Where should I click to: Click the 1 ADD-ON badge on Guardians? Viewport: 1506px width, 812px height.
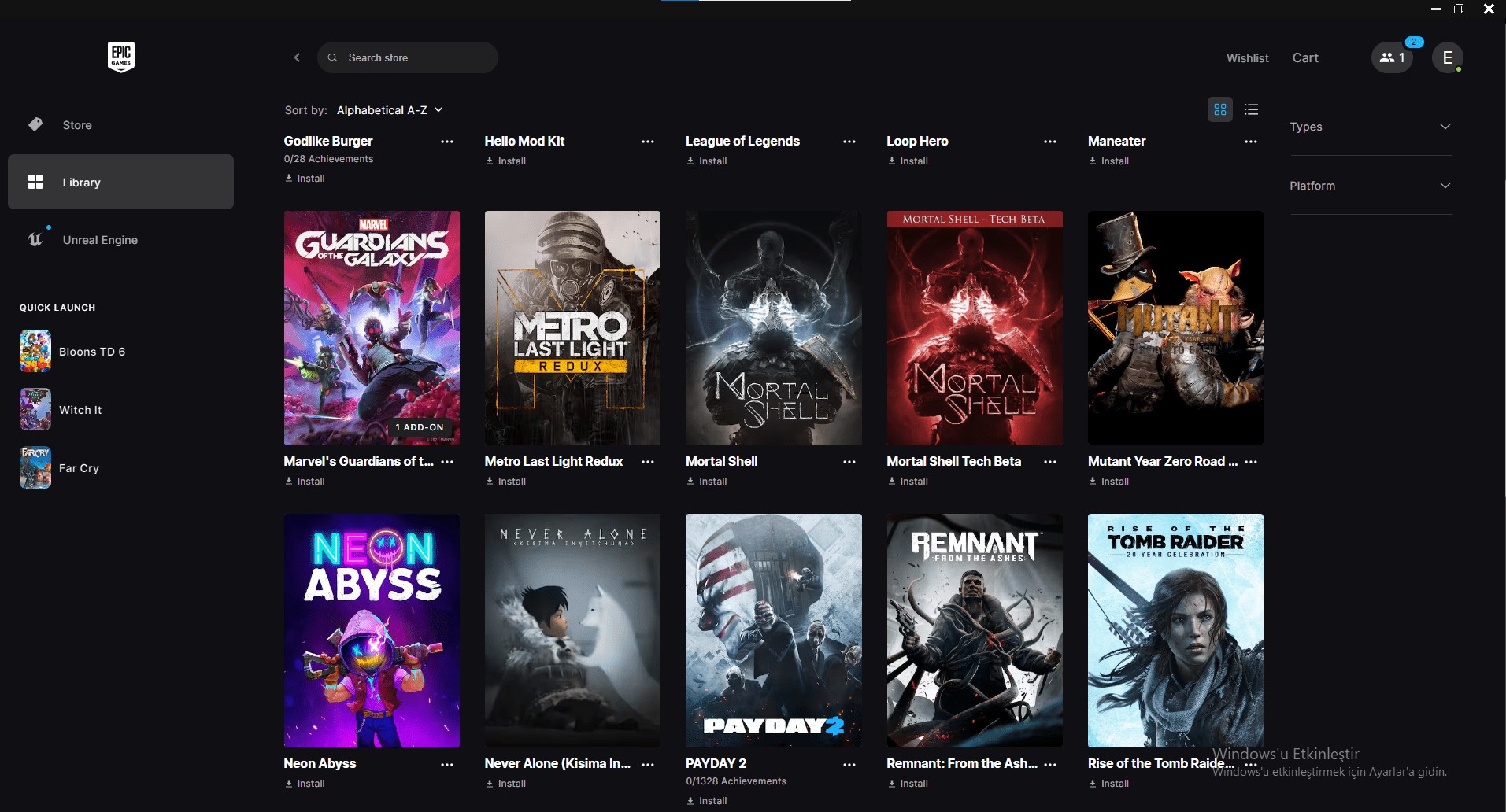tap(420, 427)
